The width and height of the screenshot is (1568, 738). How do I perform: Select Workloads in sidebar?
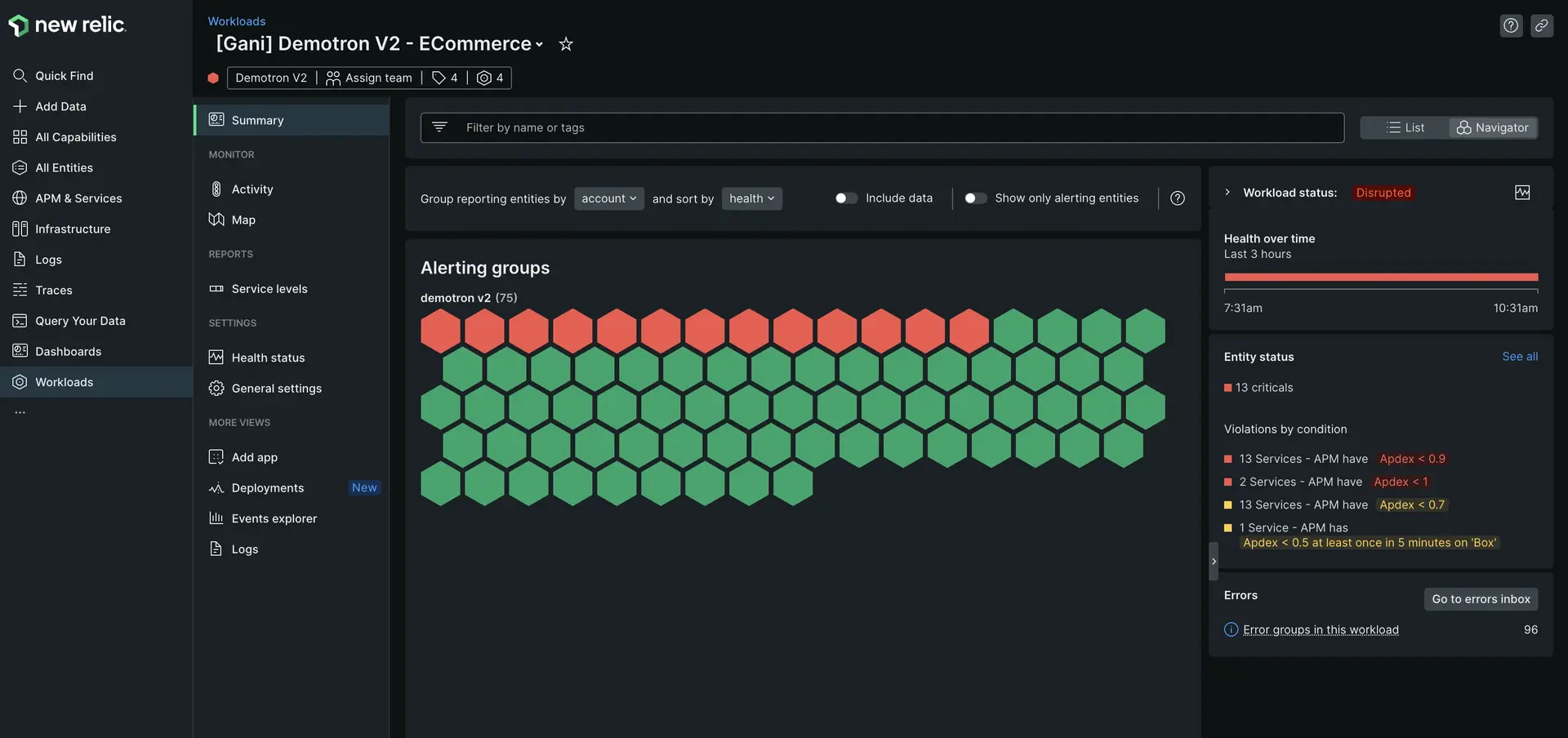[x=96, y=382]
